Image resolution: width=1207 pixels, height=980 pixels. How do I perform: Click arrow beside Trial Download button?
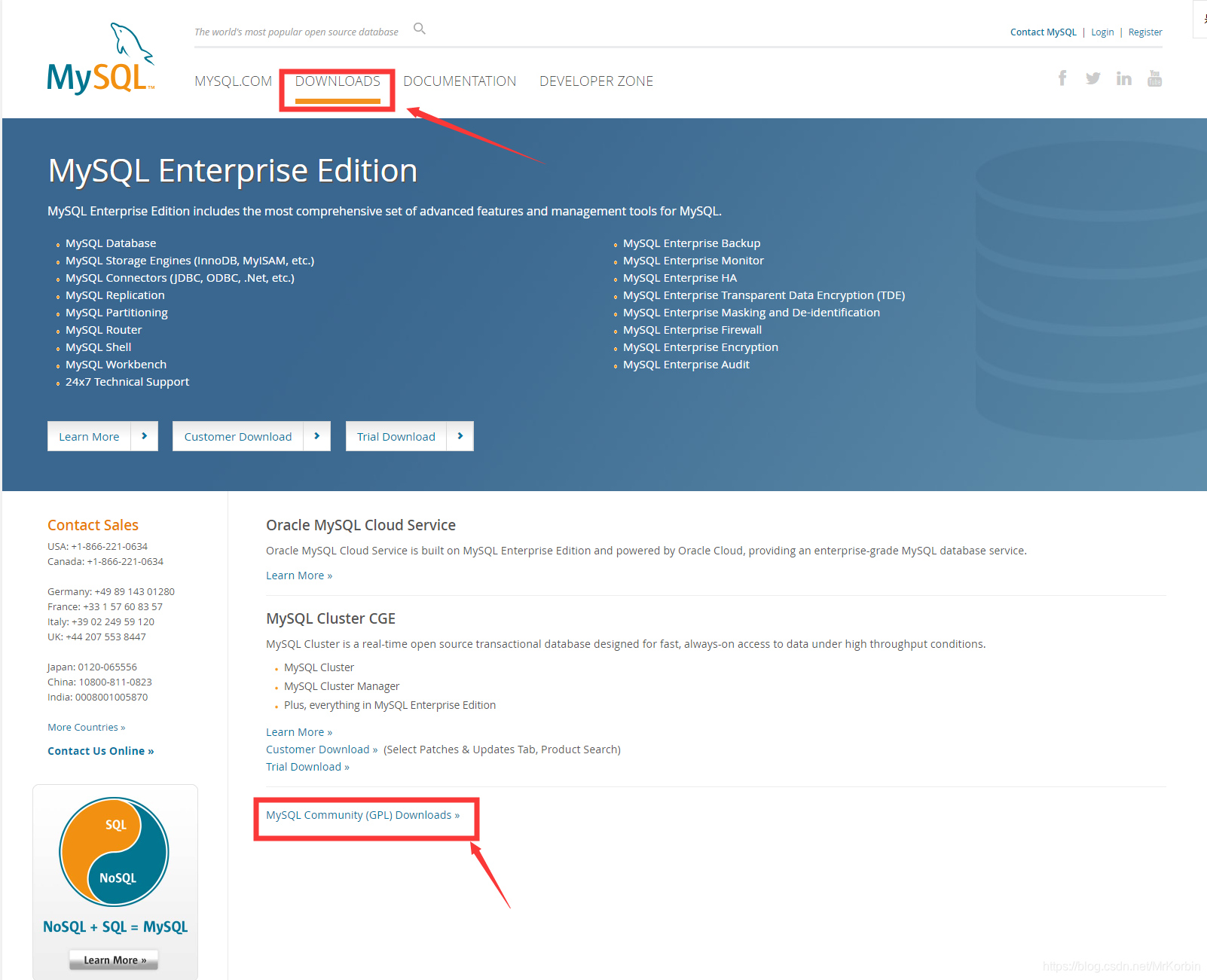pos(460,436)
